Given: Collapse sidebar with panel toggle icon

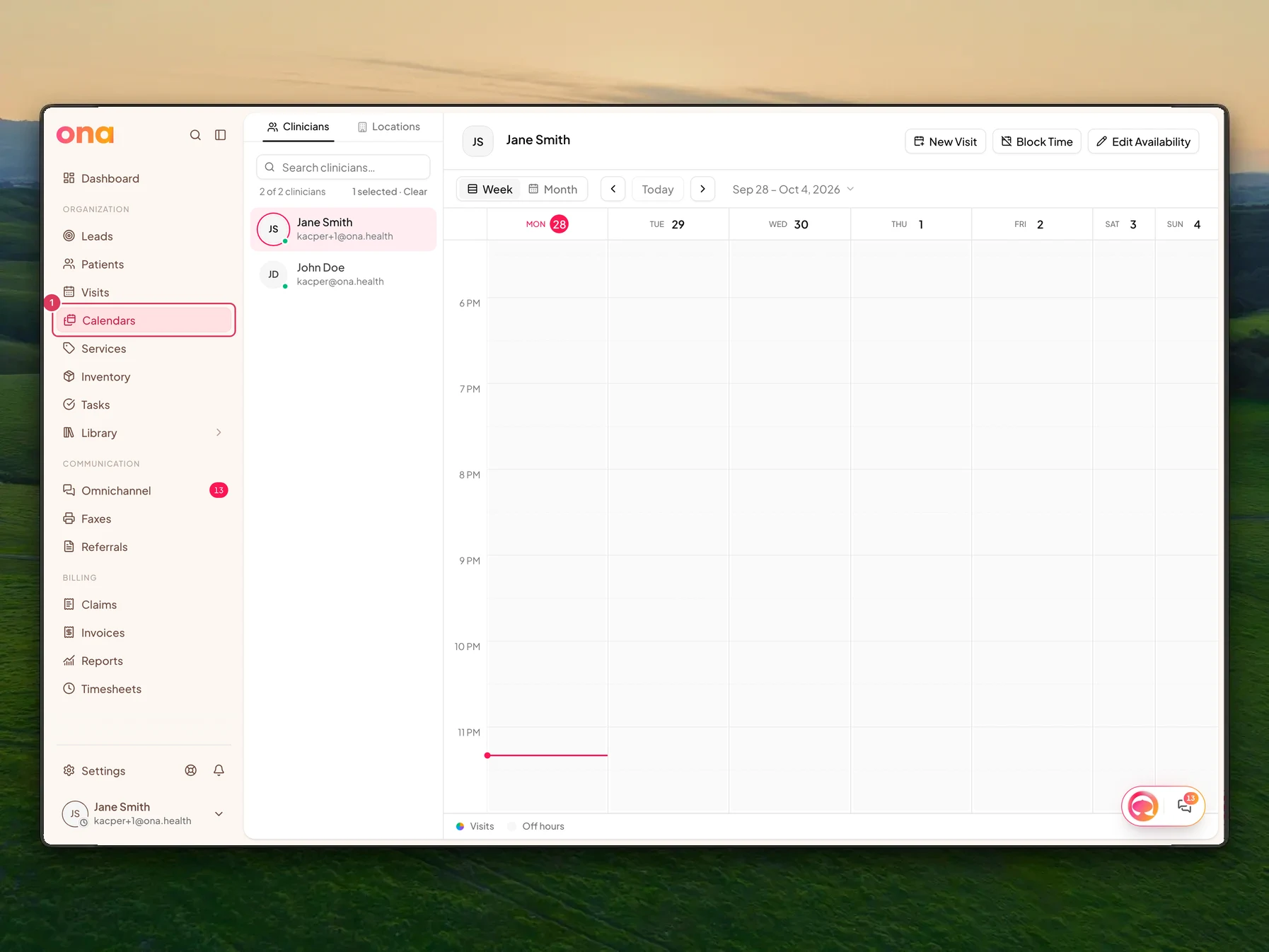Looking at the screenshot, I should click(x=221, y=135).
